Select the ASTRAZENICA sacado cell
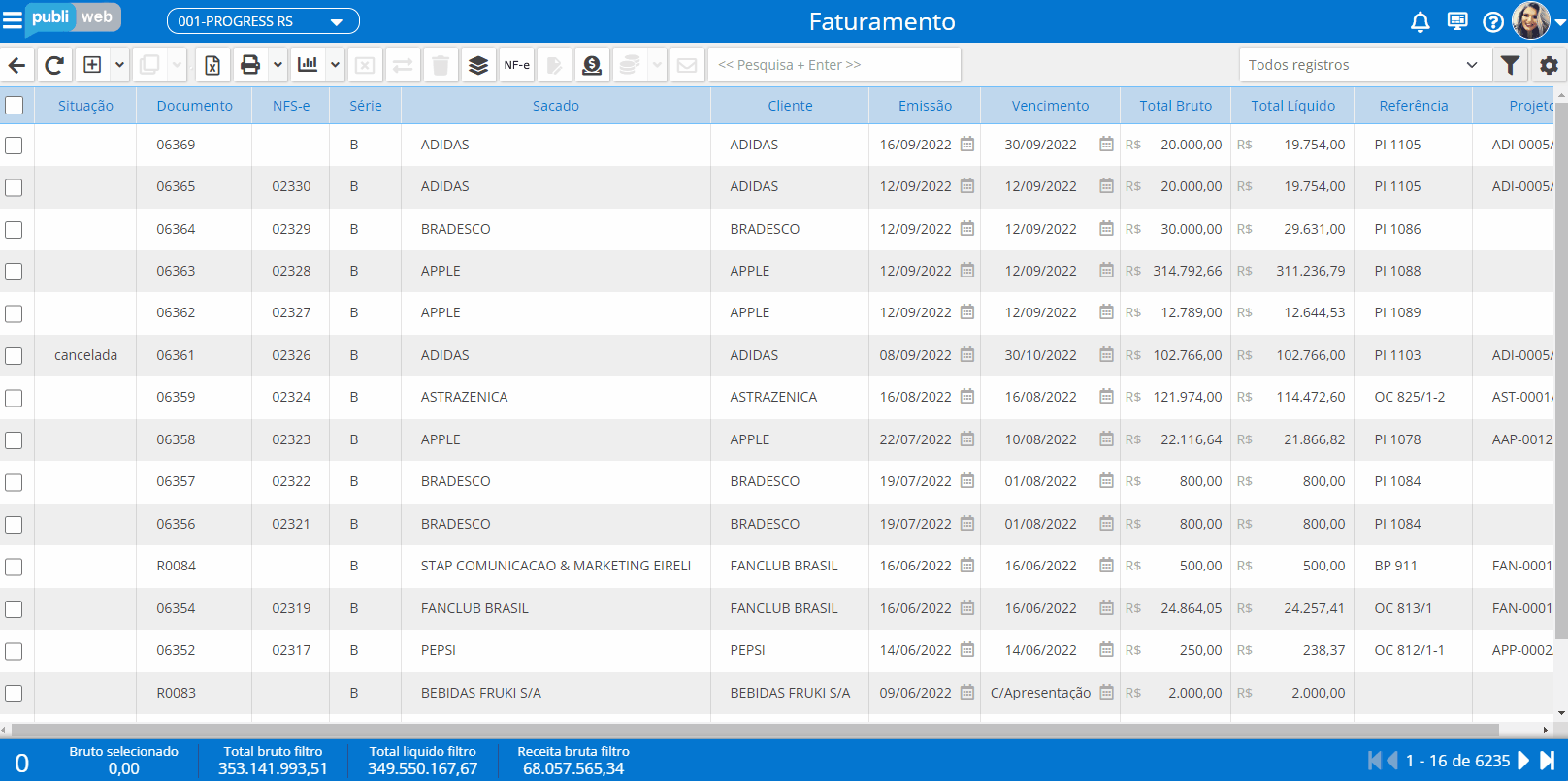 click(x=556, y=397)
